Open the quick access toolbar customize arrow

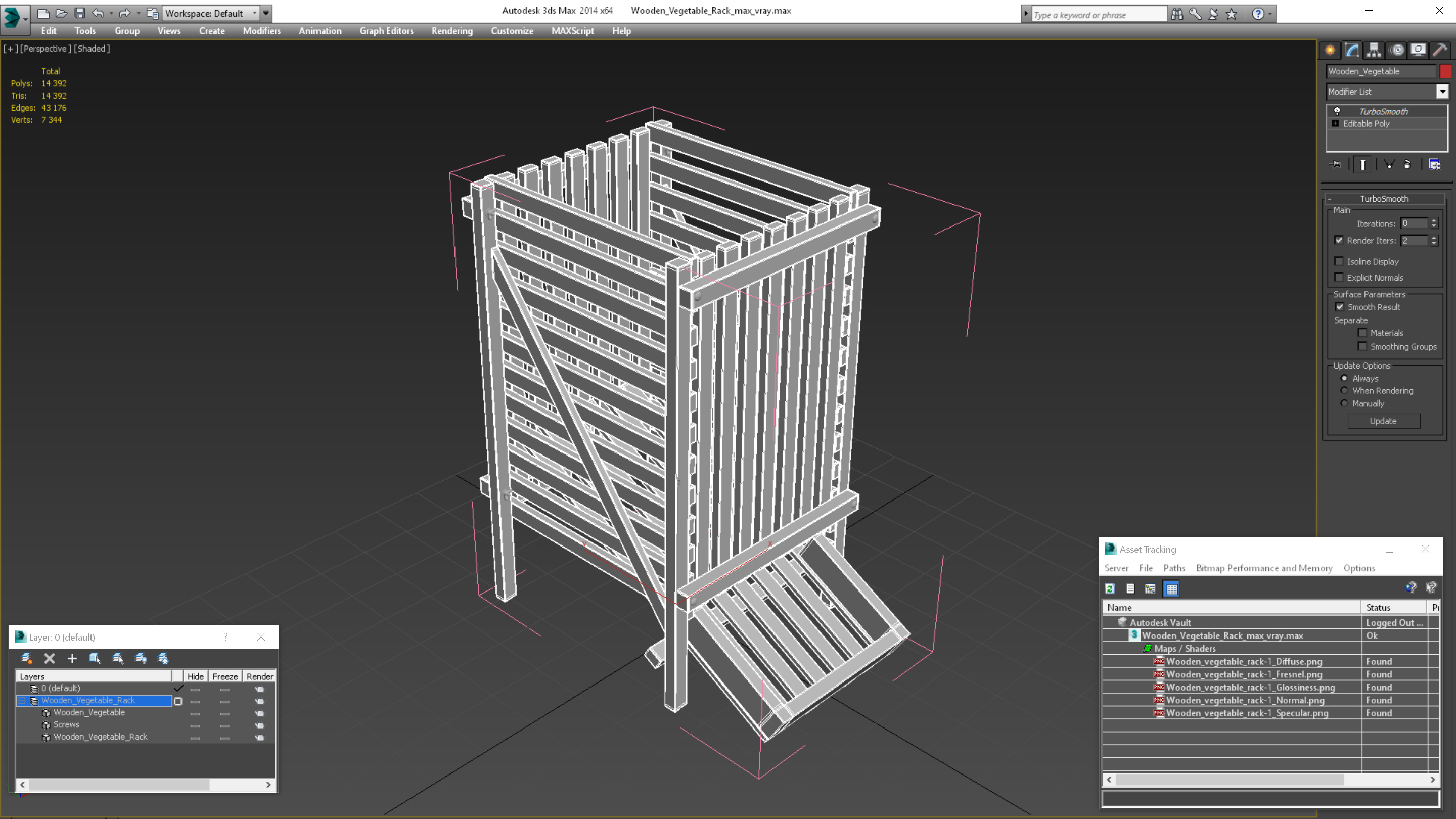click(x=266, y=13)
